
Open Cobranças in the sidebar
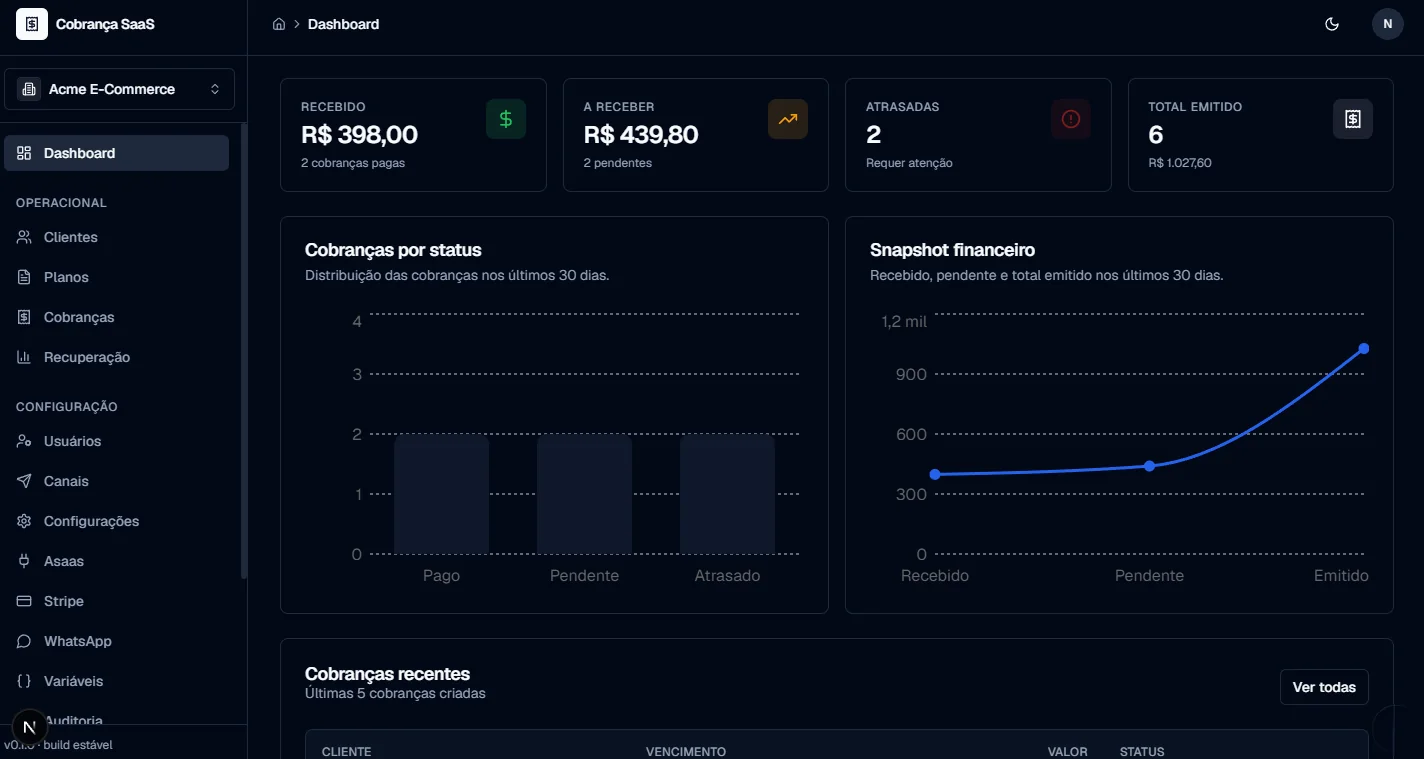117,317
